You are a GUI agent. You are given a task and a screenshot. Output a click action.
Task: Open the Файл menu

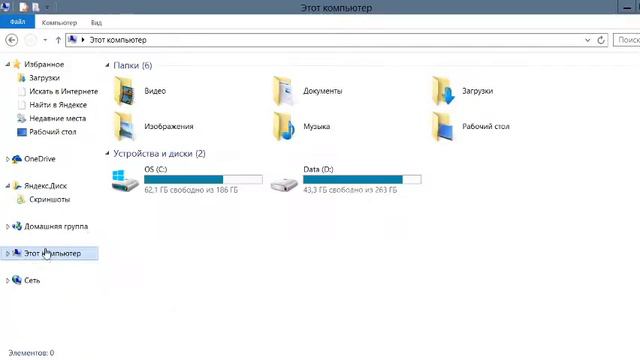tap(18, 22)
